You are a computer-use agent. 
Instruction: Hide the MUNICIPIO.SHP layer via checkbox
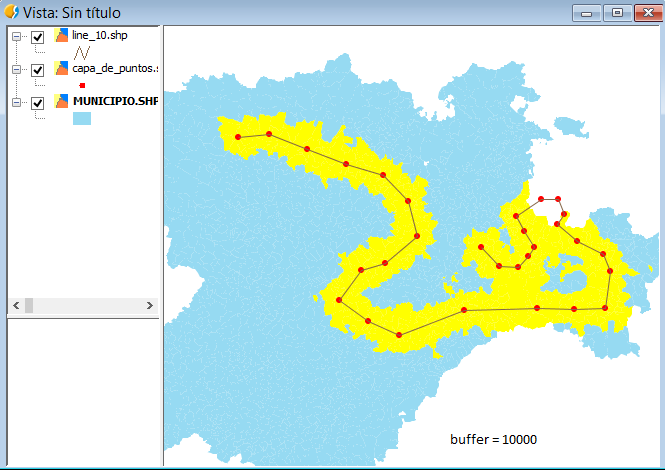(x=38, y=103)
